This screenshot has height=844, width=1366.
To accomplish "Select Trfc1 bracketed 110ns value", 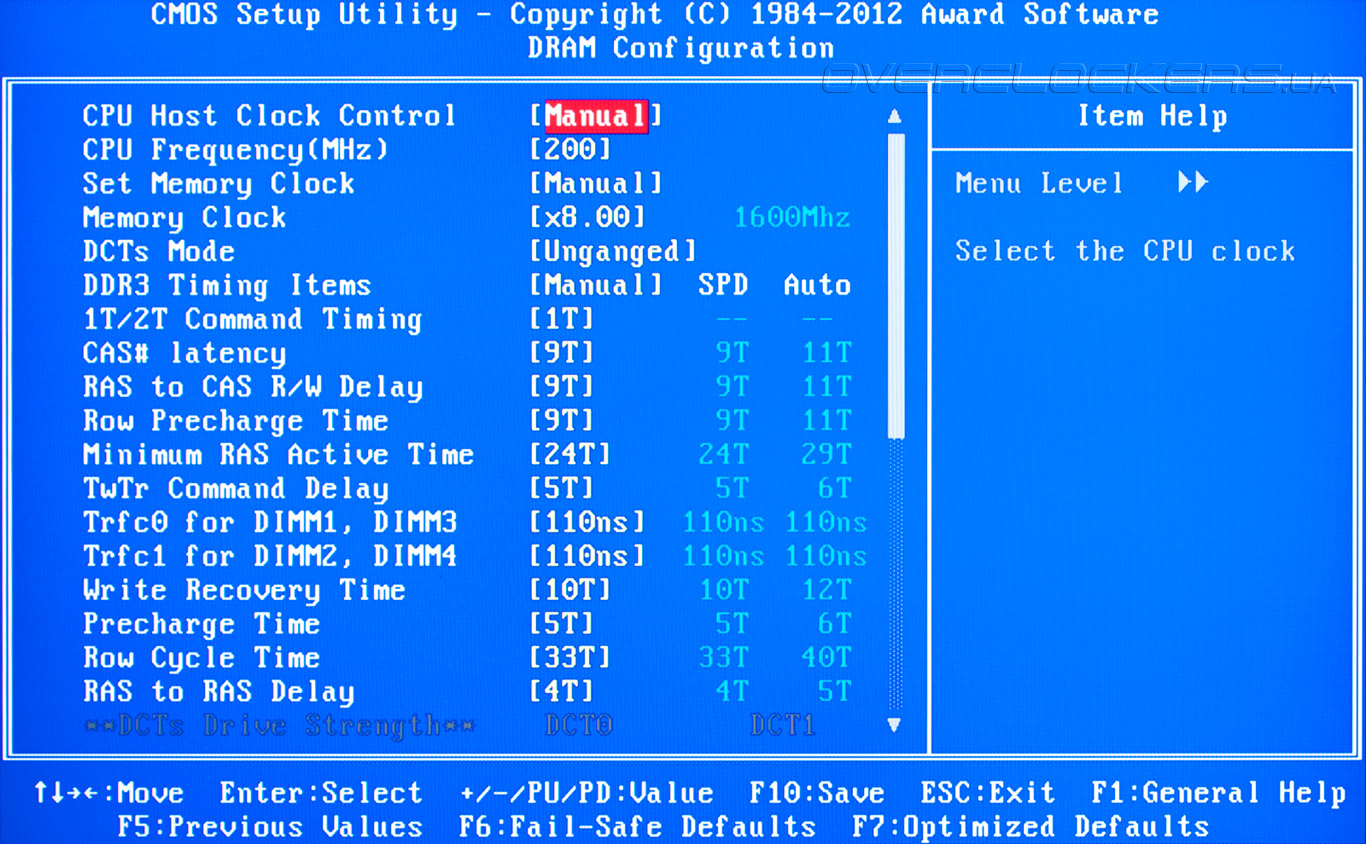I will (x=588, y=558).
